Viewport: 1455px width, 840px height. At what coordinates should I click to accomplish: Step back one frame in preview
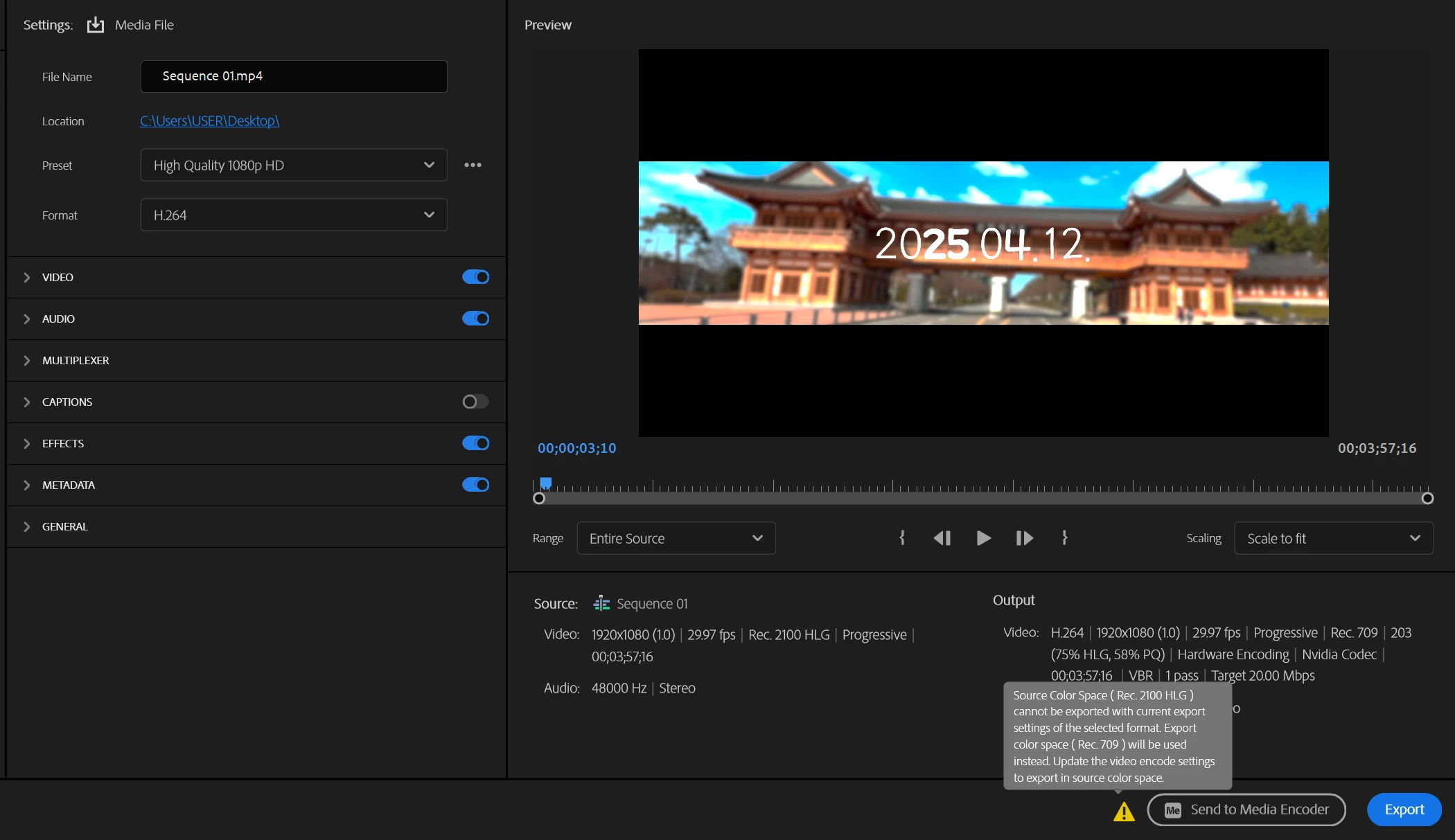pyautogui.click(x=942, y=538)
